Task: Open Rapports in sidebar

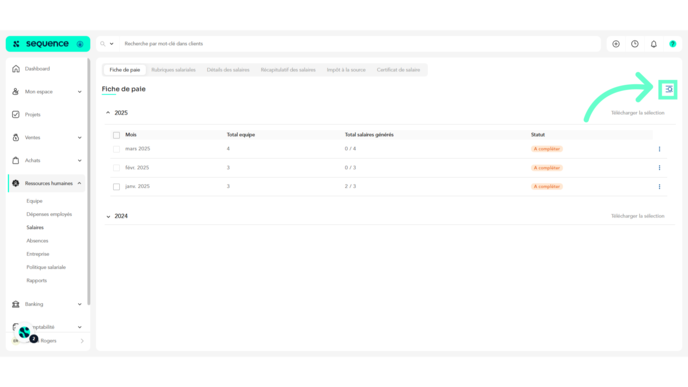Action: tap(36, 280)
